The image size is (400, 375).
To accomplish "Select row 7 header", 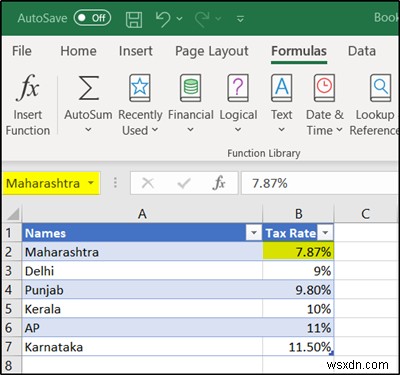I will (x=11, y=347).
